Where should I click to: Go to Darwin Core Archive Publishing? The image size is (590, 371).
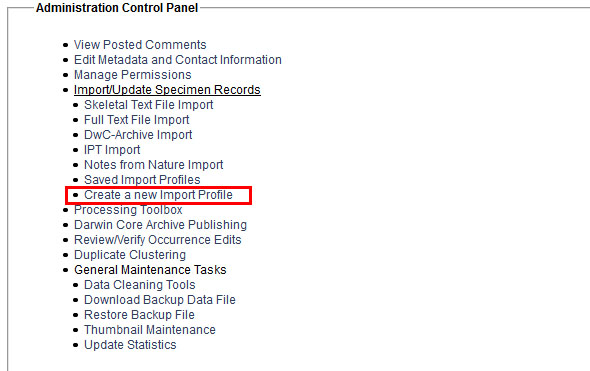click(160, 225)
